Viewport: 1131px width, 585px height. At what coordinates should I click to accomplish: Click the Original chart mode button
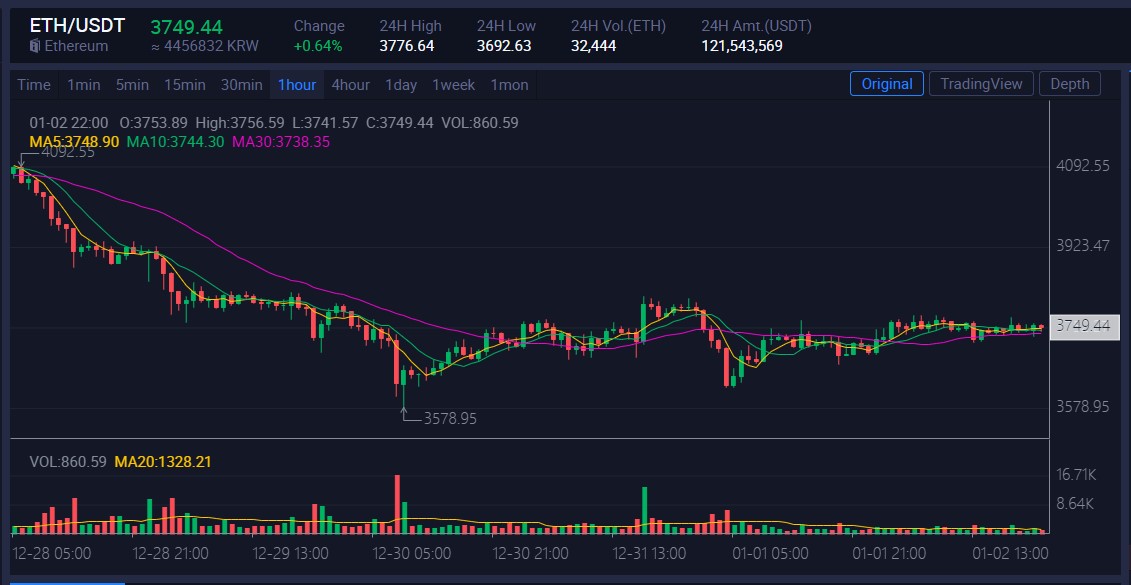(x=887, y=84)
